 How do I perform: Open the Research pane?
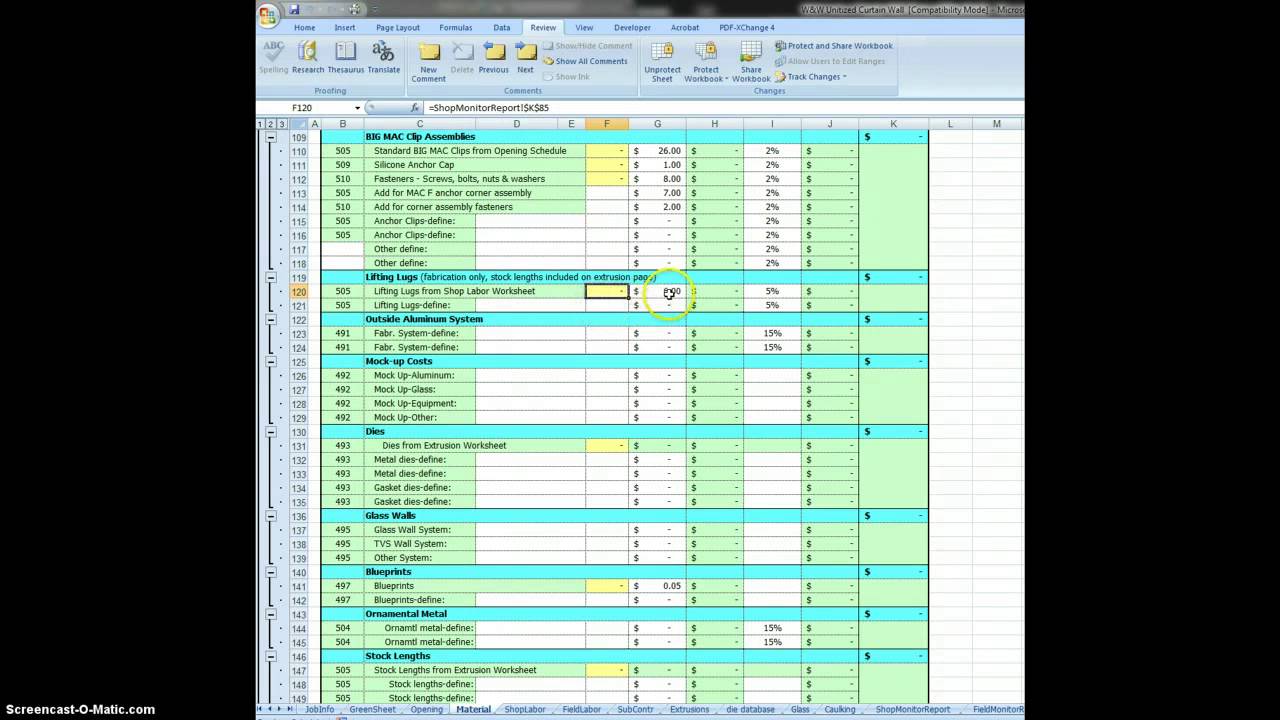[x=308, y=57]
